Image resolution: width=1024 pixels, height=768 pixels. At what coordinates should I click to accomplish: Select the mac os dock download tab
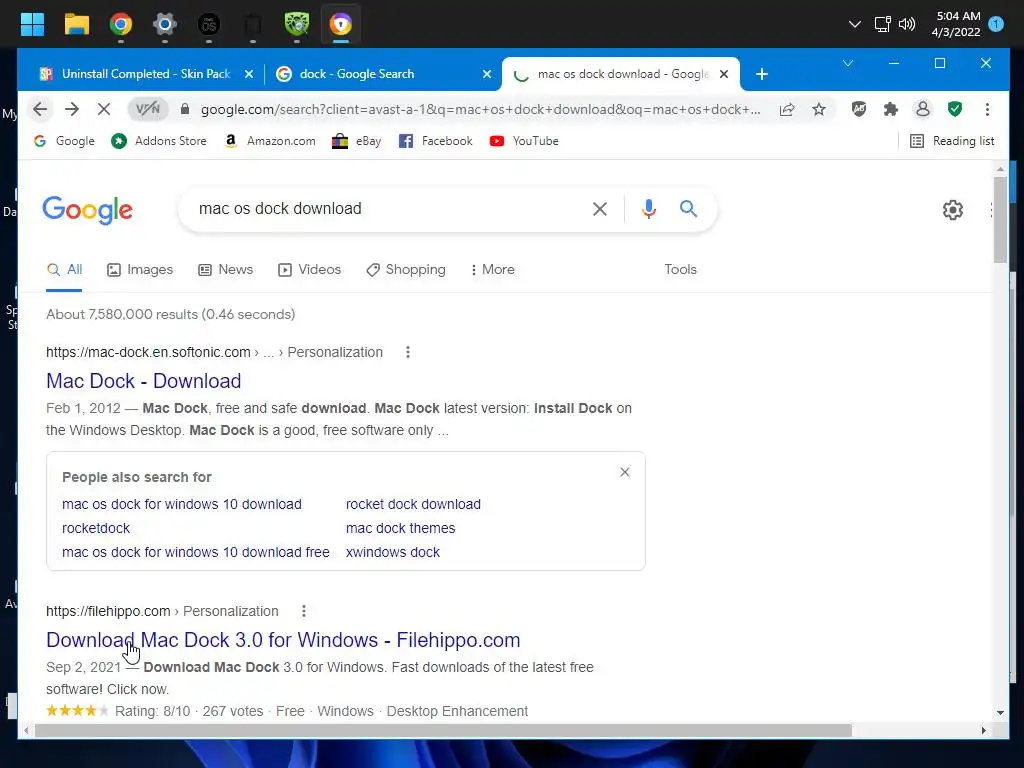622,74
